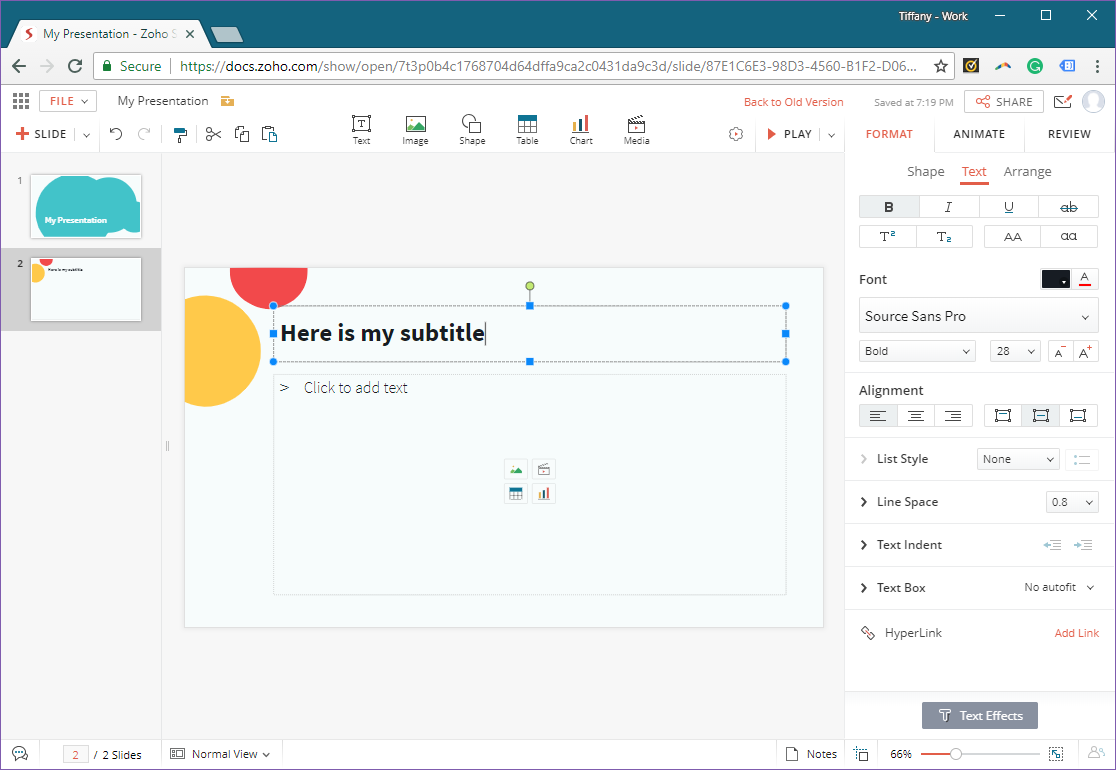
Task: Select slide 1 thumbnail
Action: coord(86,206)
